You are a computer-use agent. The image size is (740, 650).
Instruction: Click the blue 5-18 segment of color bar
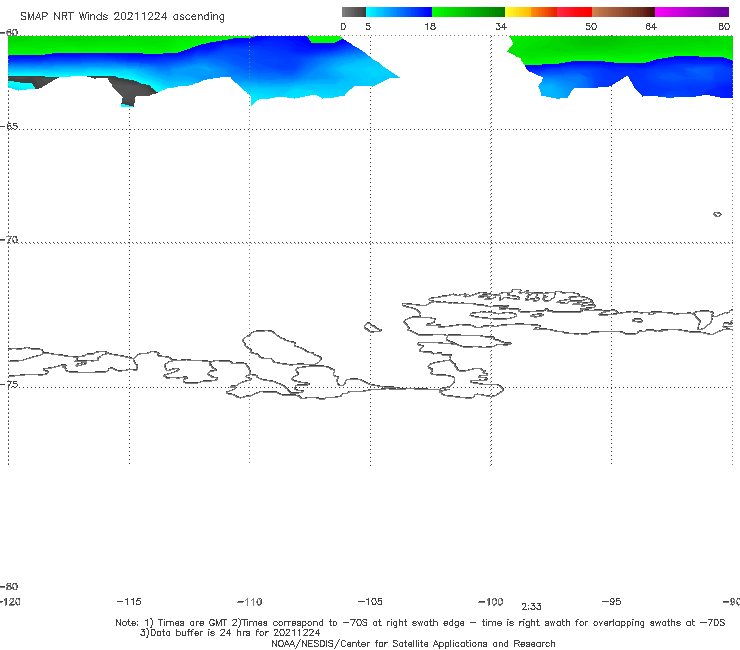399,12
